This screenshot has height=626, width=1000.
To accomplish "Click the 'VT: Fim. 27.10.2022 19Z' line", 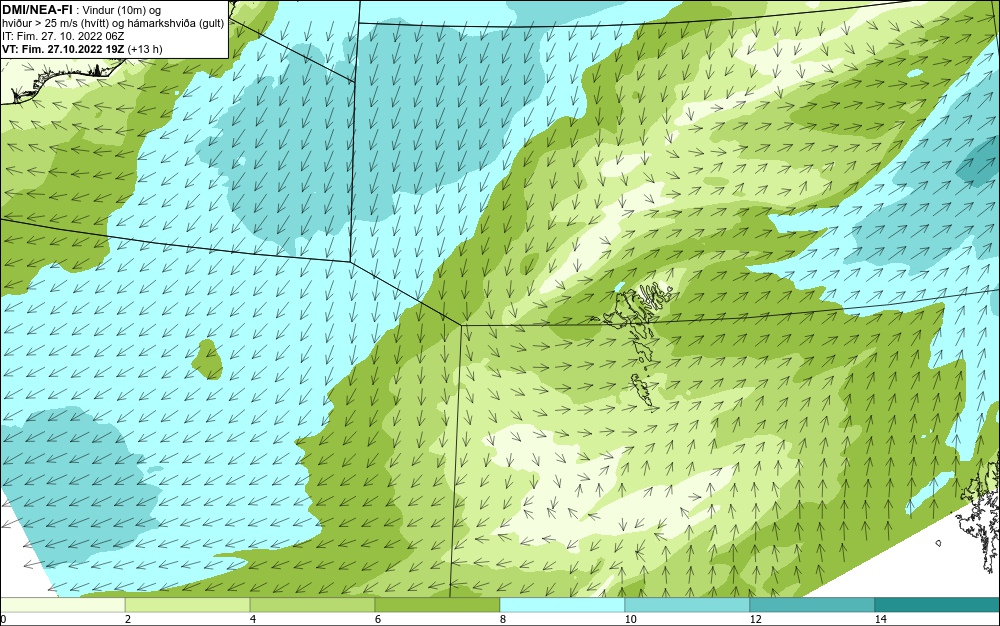I will point(63,49).
